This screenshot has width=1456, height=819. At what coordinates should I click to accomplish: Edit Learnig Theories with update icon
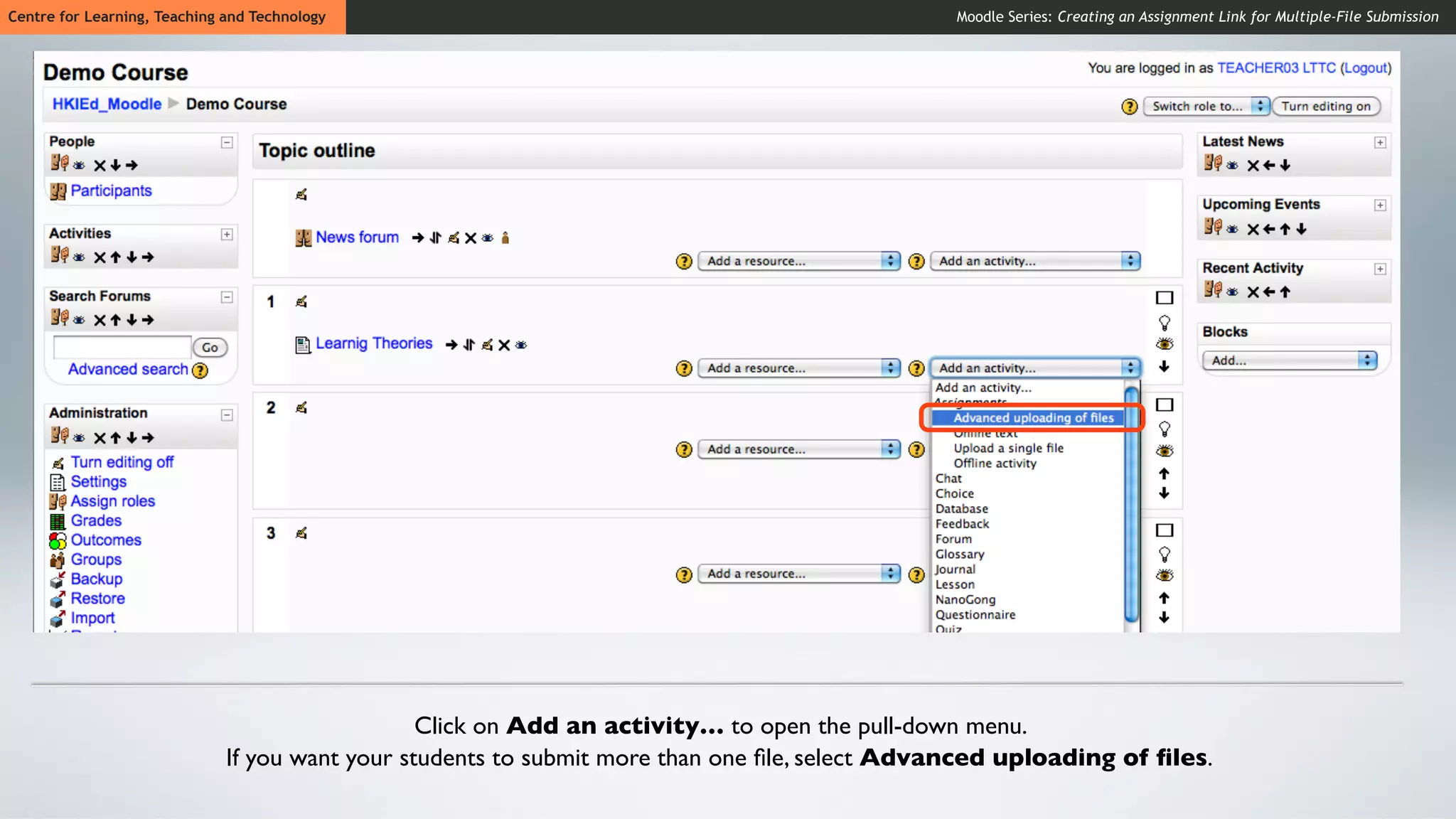click(487, 345)
